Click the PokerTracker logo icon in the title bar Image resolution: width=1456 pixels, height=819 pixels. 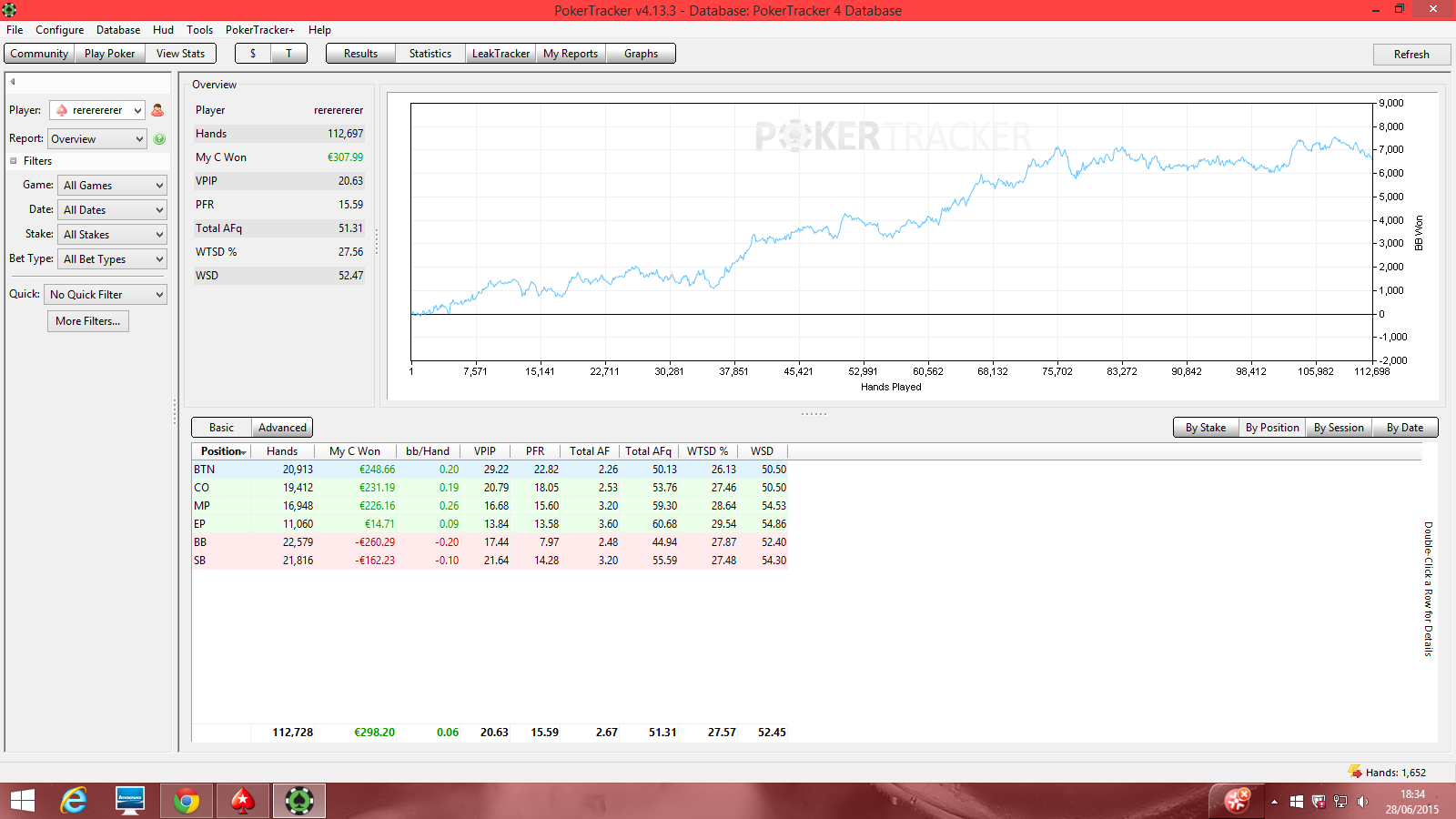tap(9, 10)
